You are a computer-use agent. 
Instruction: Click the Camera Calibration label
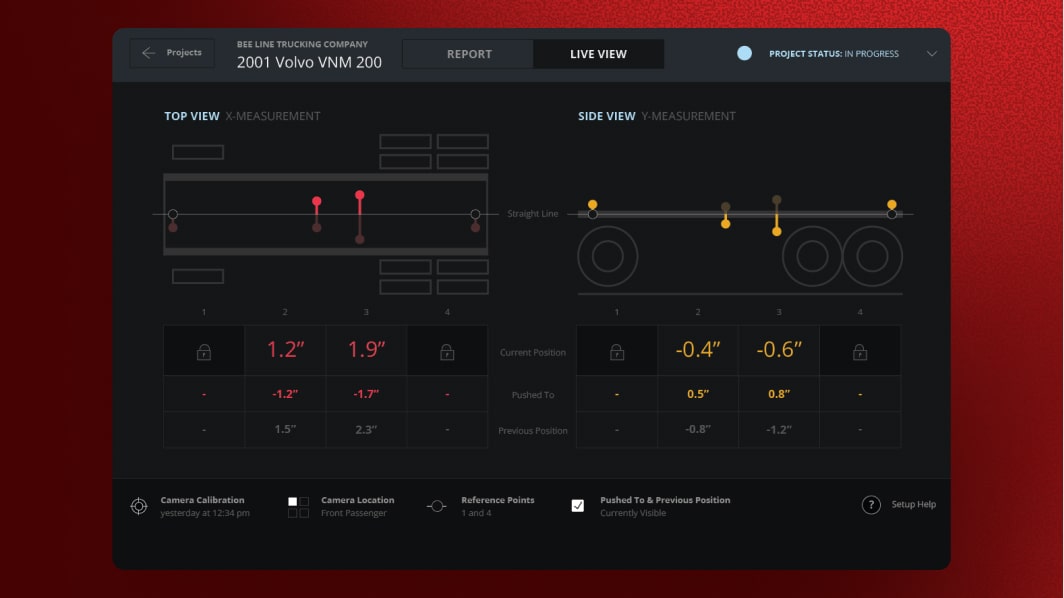[x=202, y=500]
